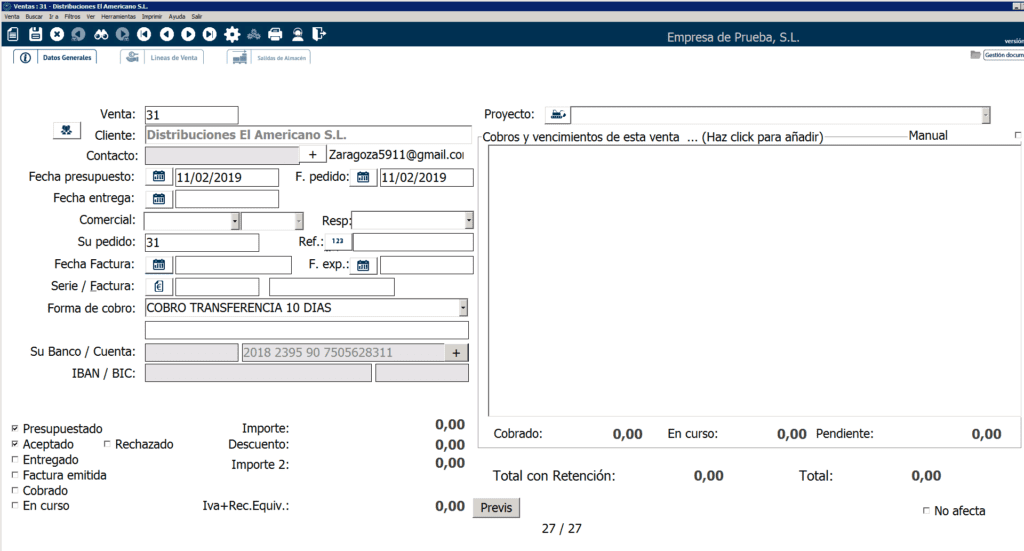The height and width of the screenshot is (551, 1024).
Task: Click the plus button beside Contacto
Action: click(312, 155)
